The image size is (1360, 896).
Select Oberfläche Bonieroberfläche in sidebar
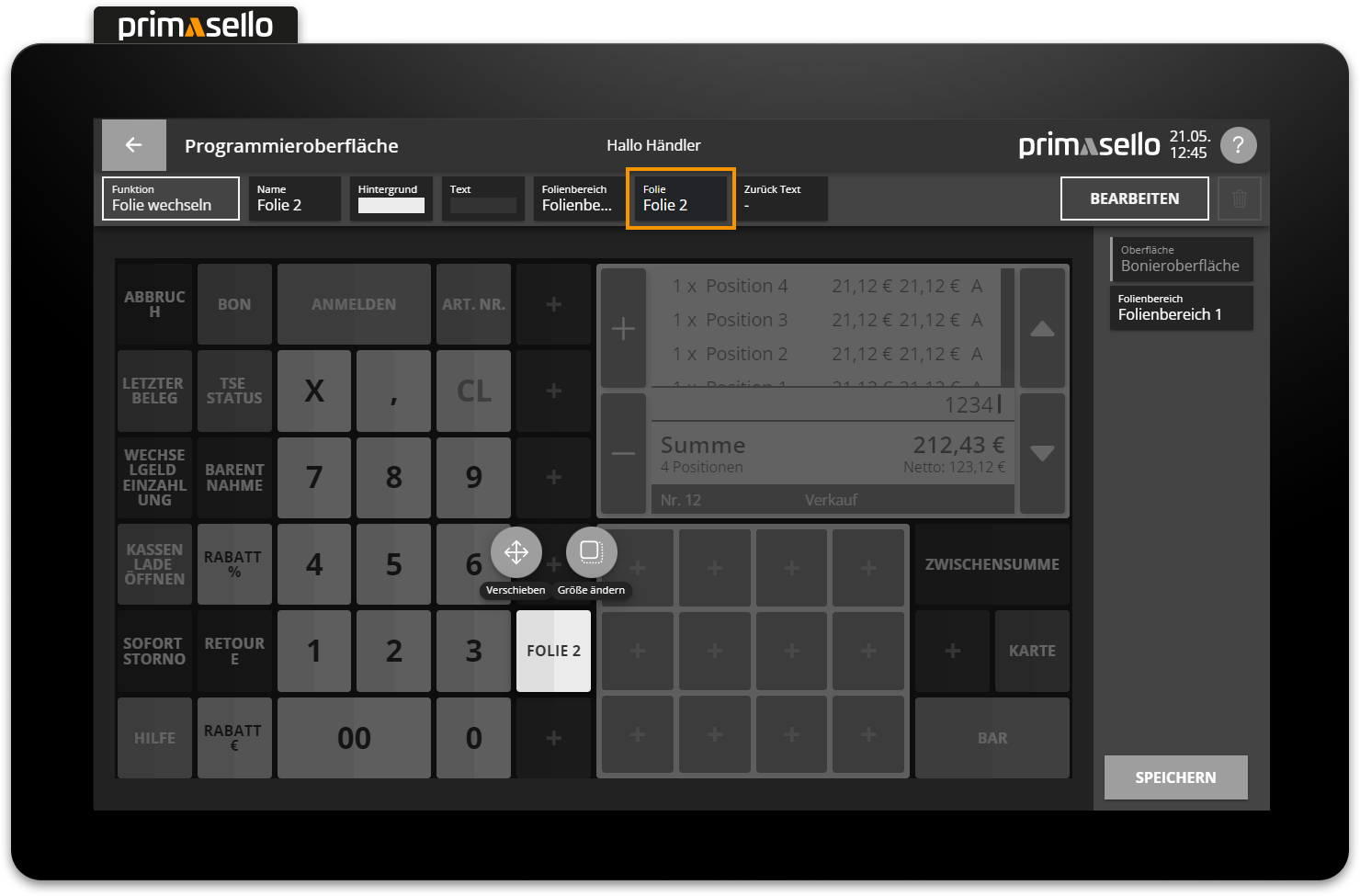(x=1181, y=259)
